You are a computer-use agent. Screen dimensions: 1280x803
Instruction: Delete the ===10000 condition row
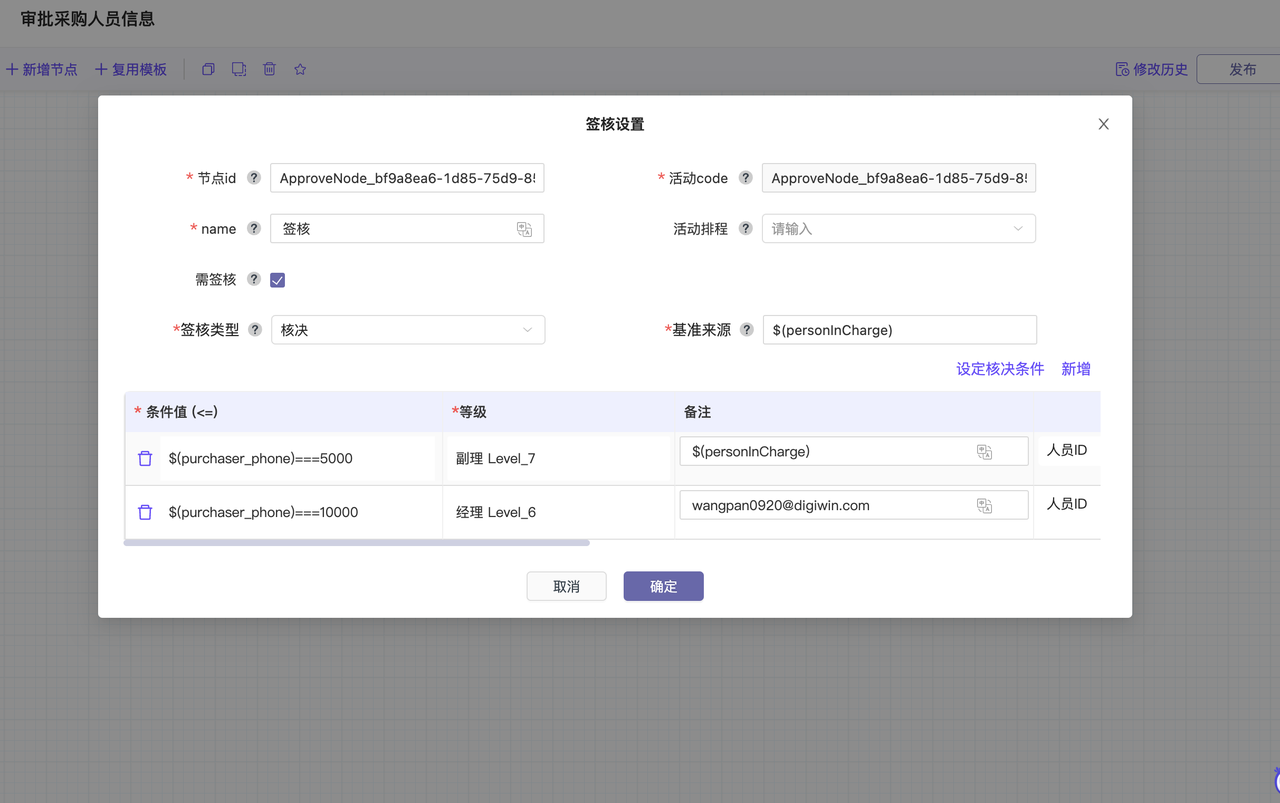click(x=145, y=512)
